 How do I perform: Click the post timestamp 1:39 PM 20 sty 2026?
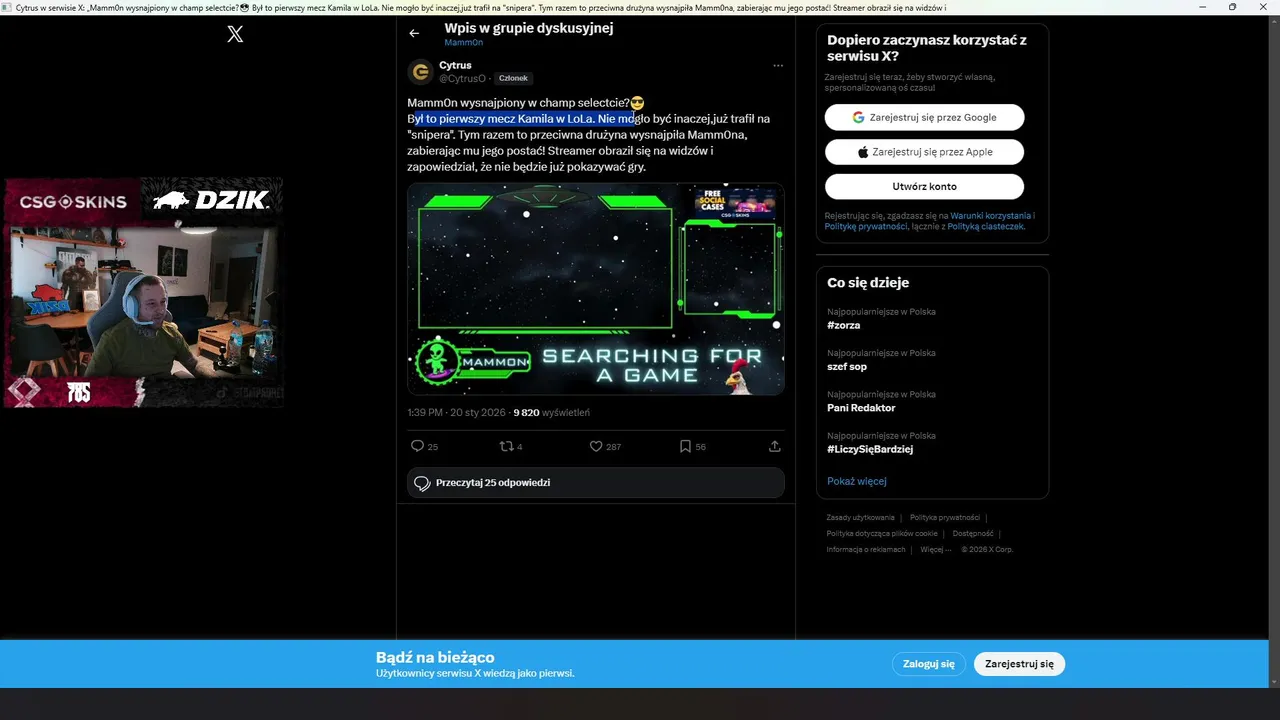pos(456,412)
